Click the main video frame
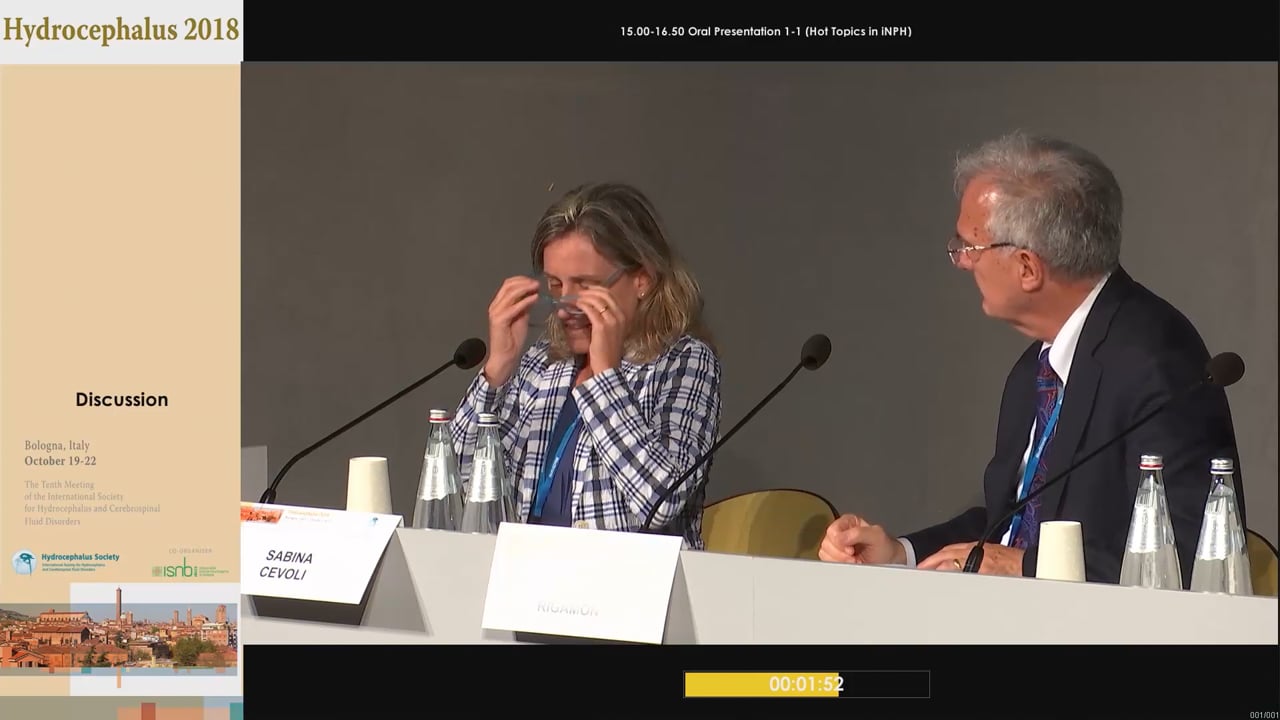The image size is (1280, 720). click(760, 353)
